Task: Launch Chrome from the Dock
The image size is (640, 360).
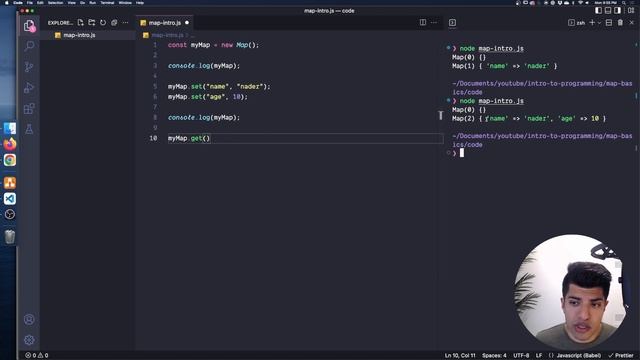Action: tap(10, 160)
